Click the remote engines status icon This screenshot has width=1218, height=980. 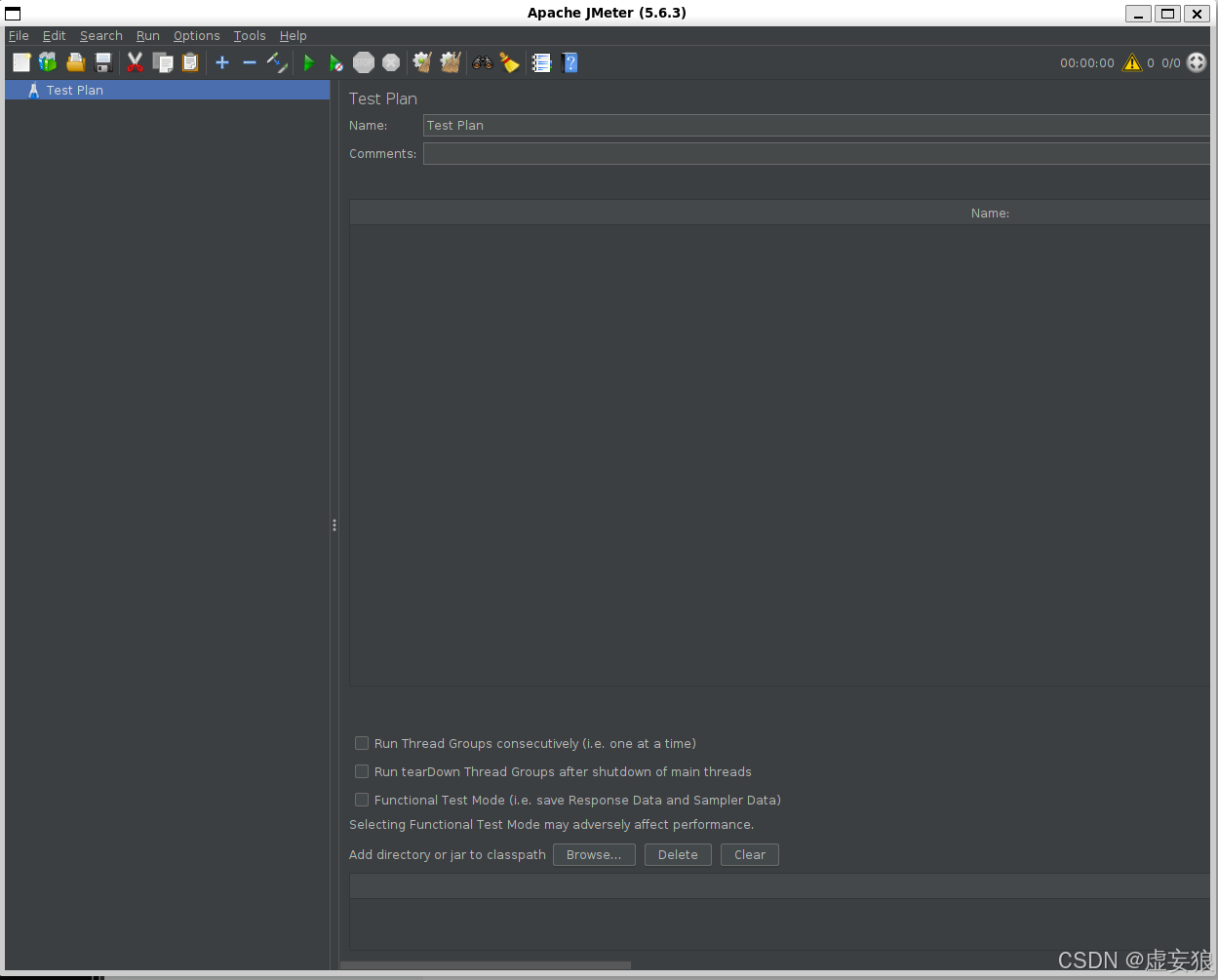1197,62
